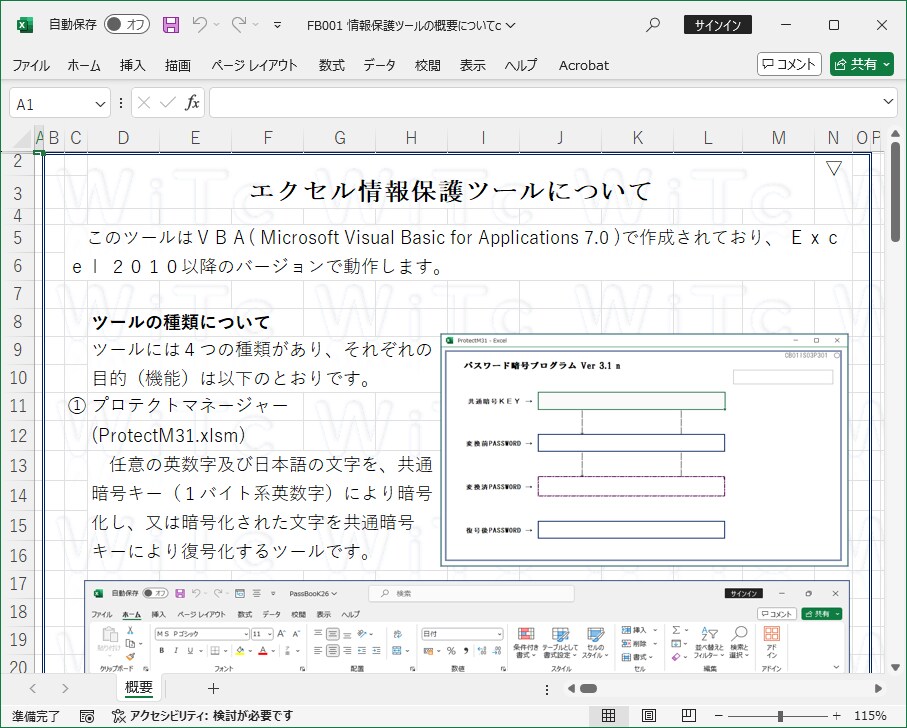
Task: Switch to Page Layout view icon
Action: coord(648,715)
